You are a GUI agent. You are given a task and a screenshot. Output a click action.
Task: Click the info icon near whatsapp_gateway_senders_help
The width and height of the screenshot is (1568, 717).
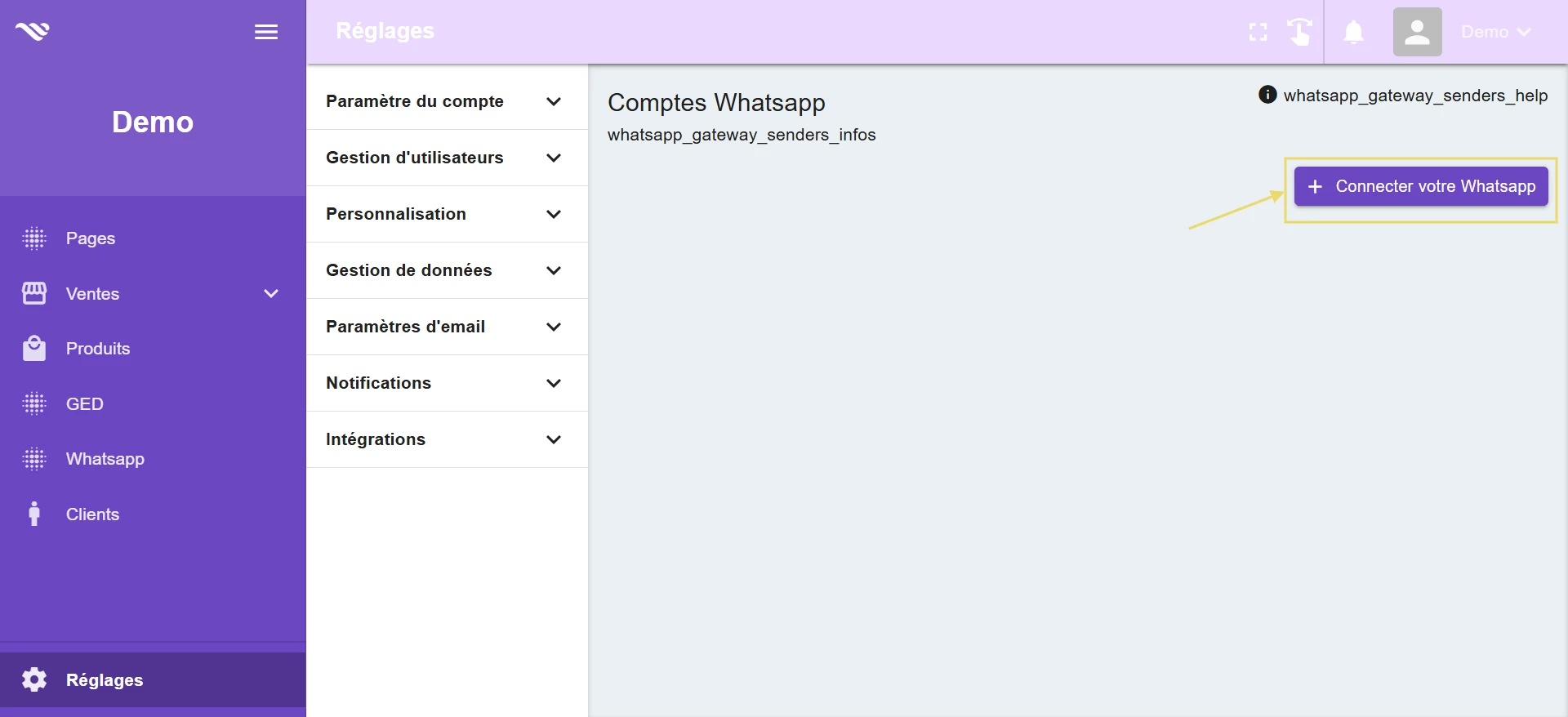coord(1267,95)
